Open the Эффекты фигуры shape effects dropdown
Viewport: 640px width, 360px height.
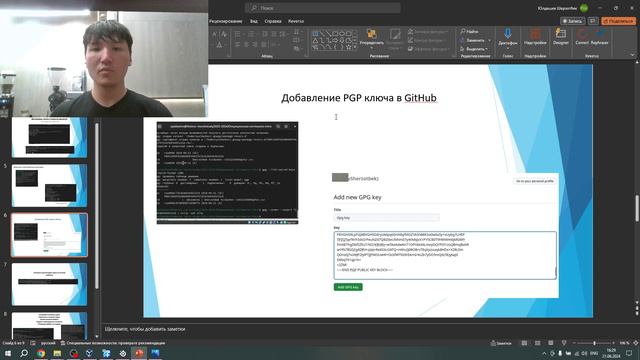(x=428, y=49)
